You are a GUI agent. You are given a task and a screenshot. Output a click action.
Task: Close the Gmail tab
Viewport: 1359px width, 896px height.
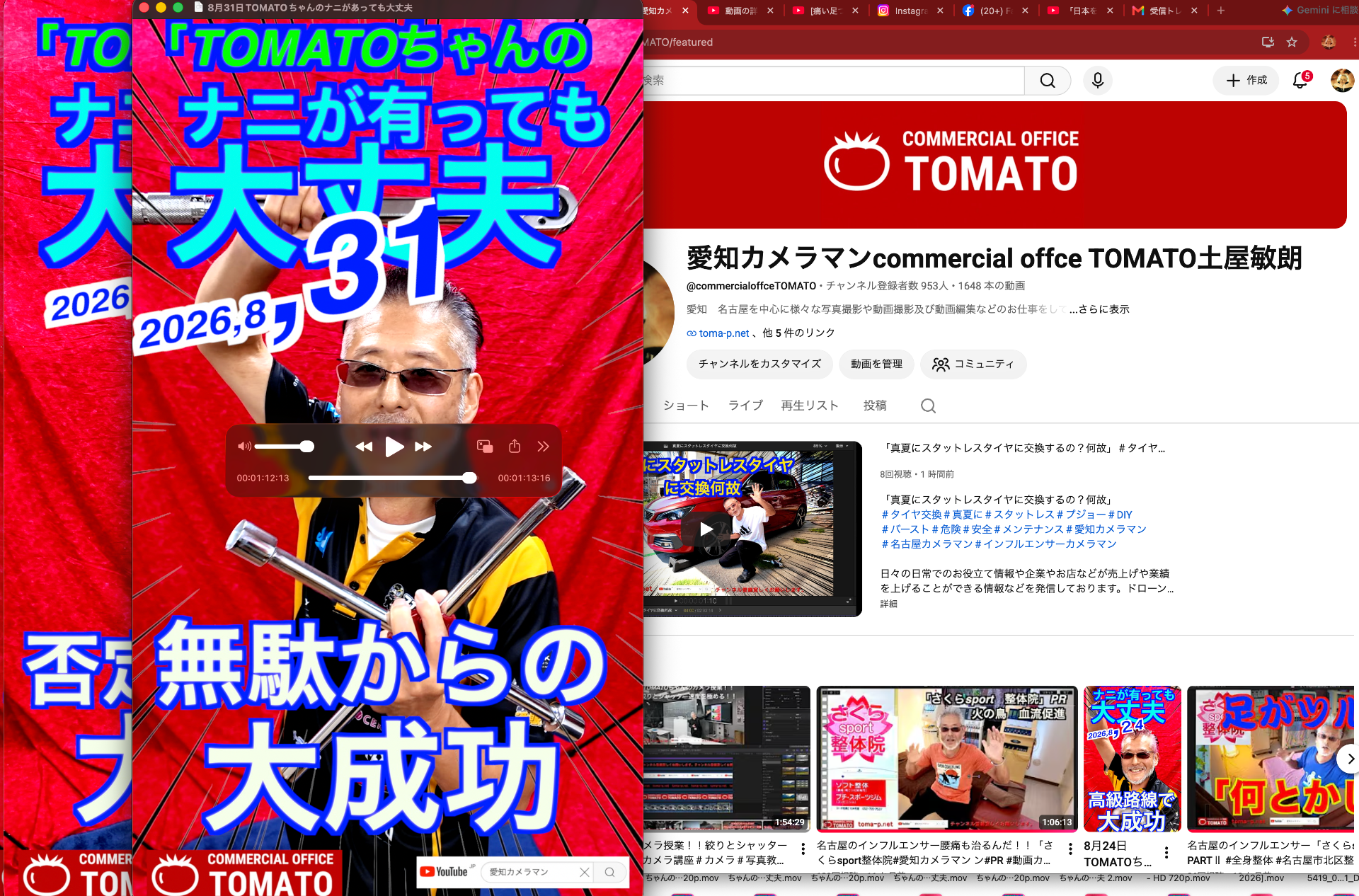click(x=1194, y=11)
